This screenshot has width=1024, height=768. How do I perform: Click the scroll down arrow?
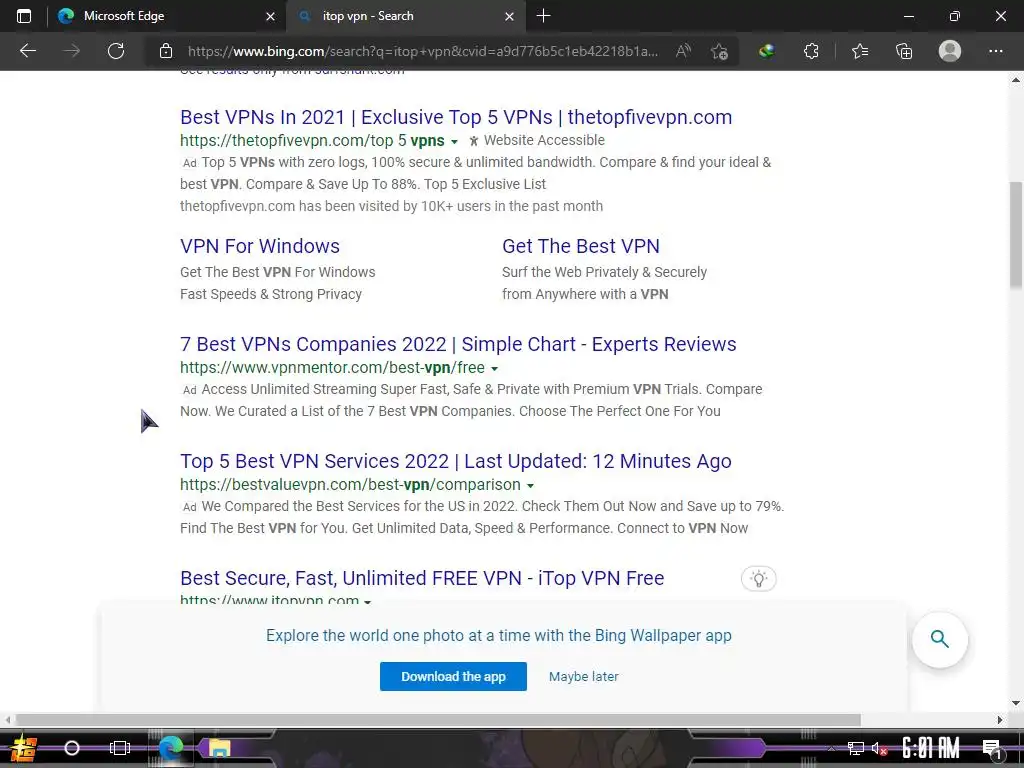[x=1016, y=703]
